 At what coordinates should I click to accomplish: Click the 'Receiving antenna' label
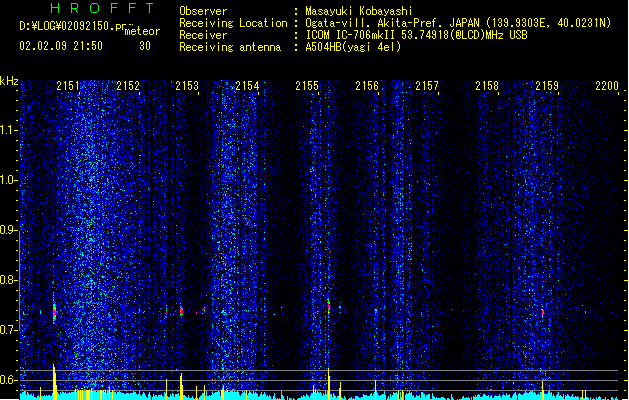(230, 47)
